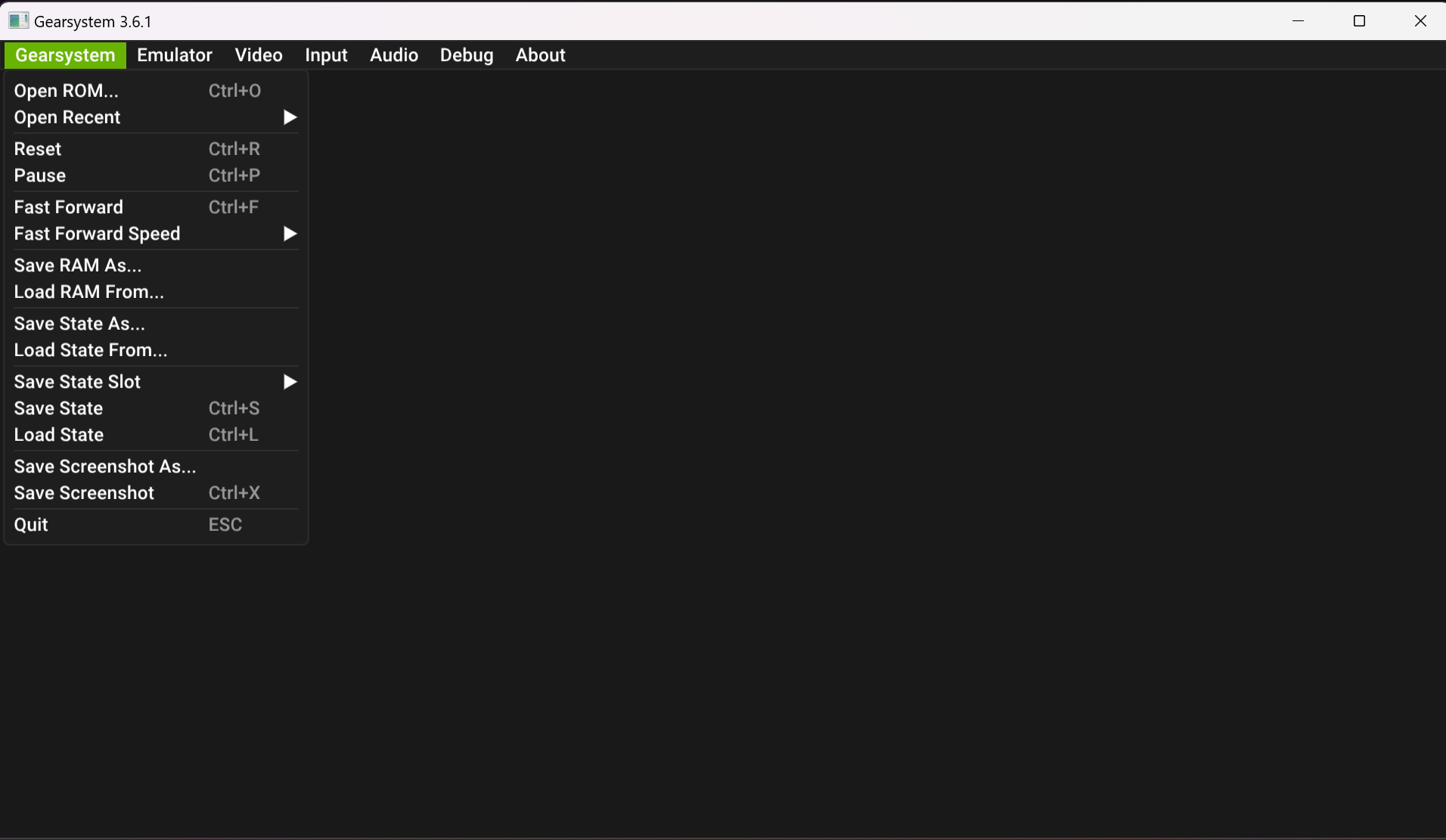Open the Video menu

[x=259, y=55]
